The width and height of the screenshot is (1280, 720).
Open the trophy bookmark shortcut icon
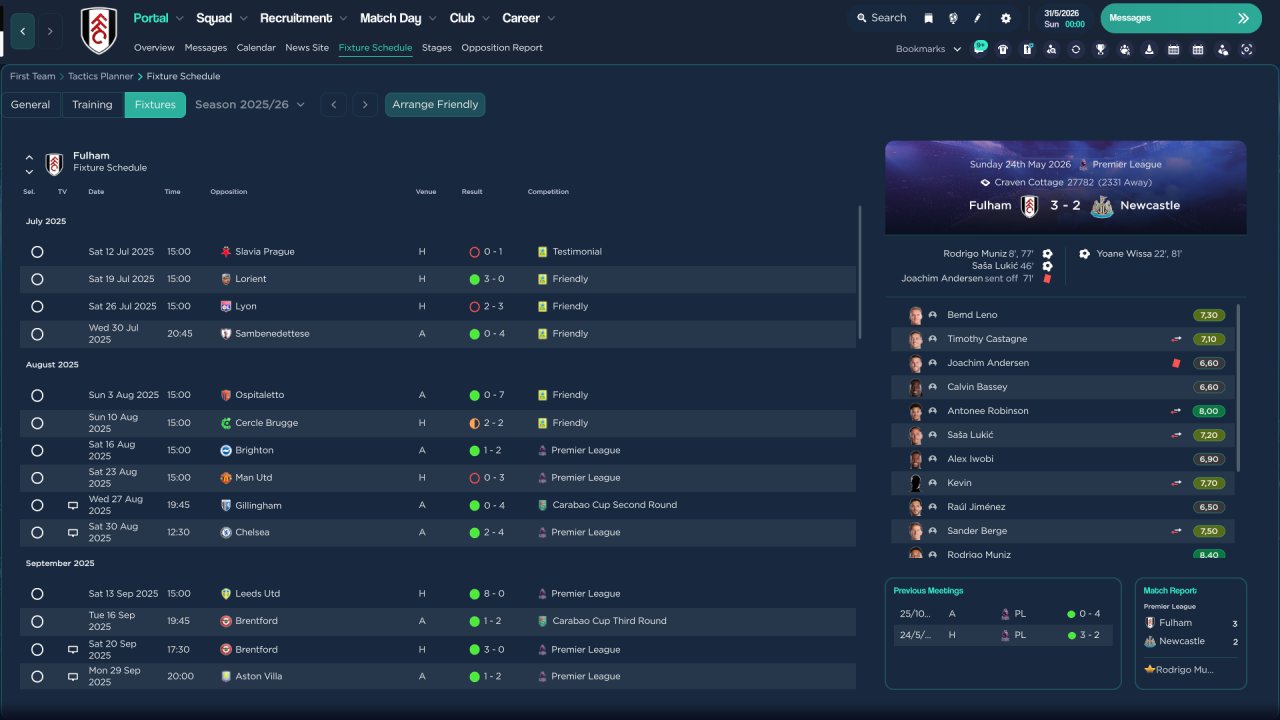[x=1100, y=49]
